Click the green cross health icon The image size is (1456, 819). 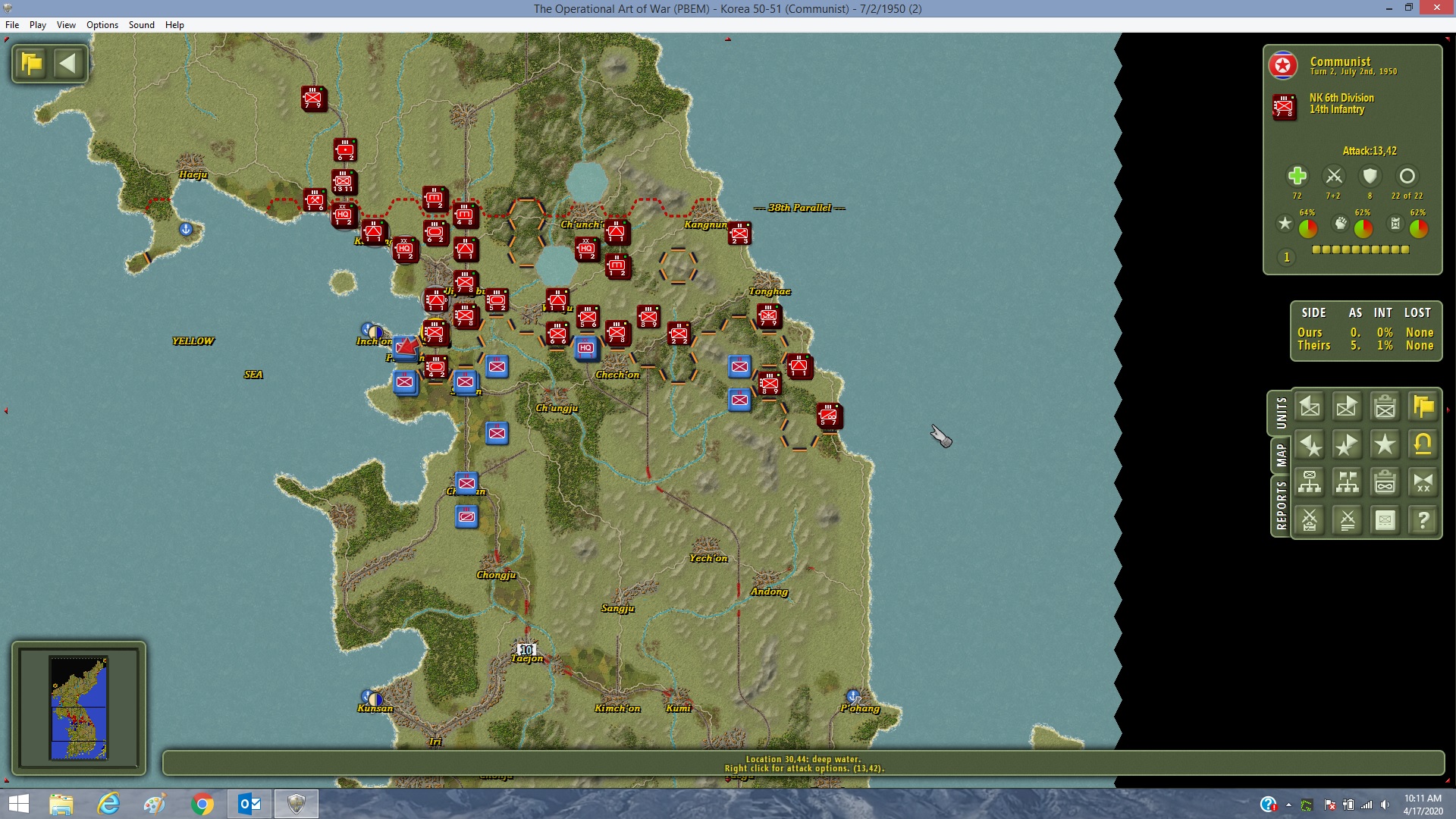point(1297,177)
